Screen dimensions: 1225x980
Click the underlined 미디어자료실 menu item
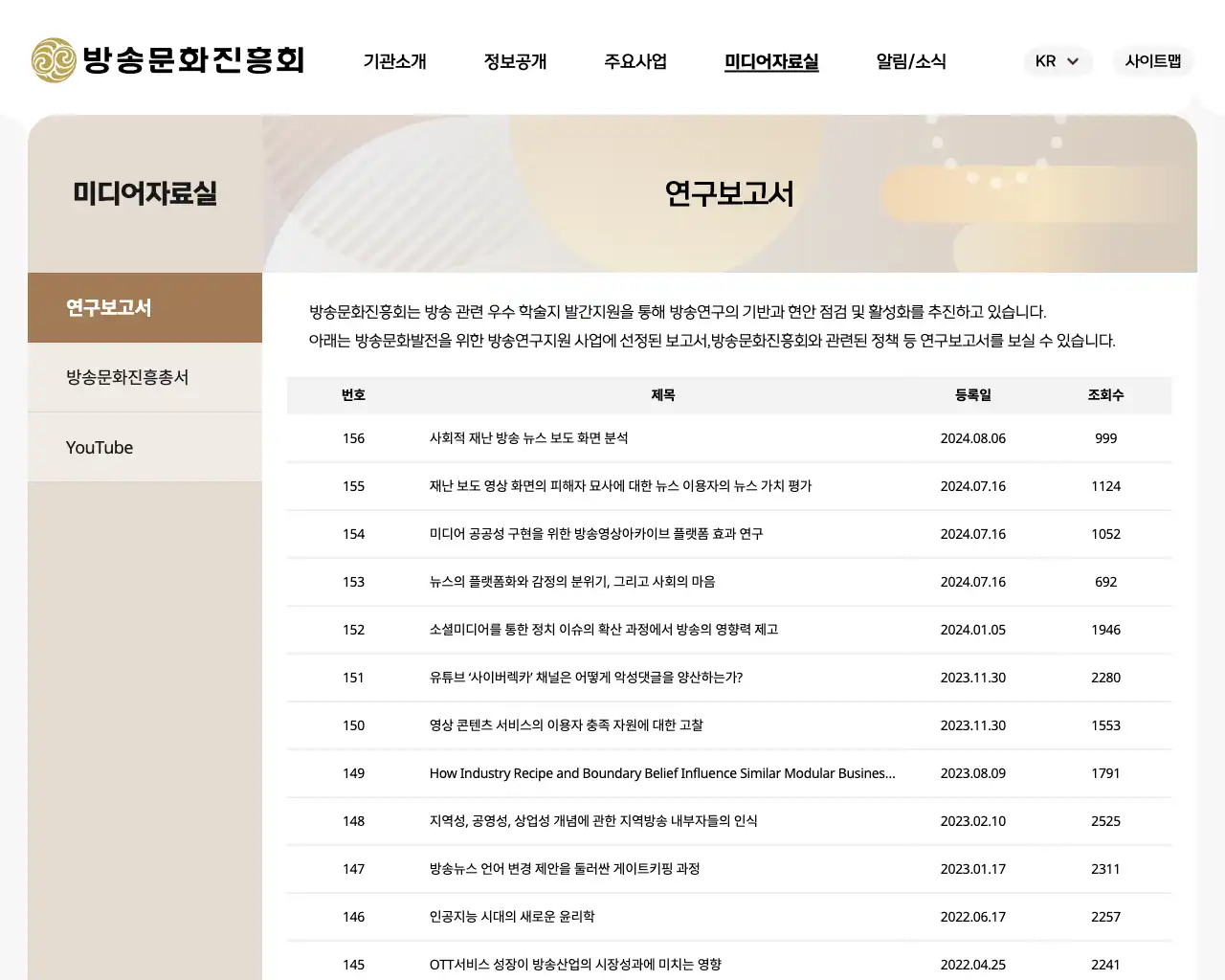tap(770, 61)
